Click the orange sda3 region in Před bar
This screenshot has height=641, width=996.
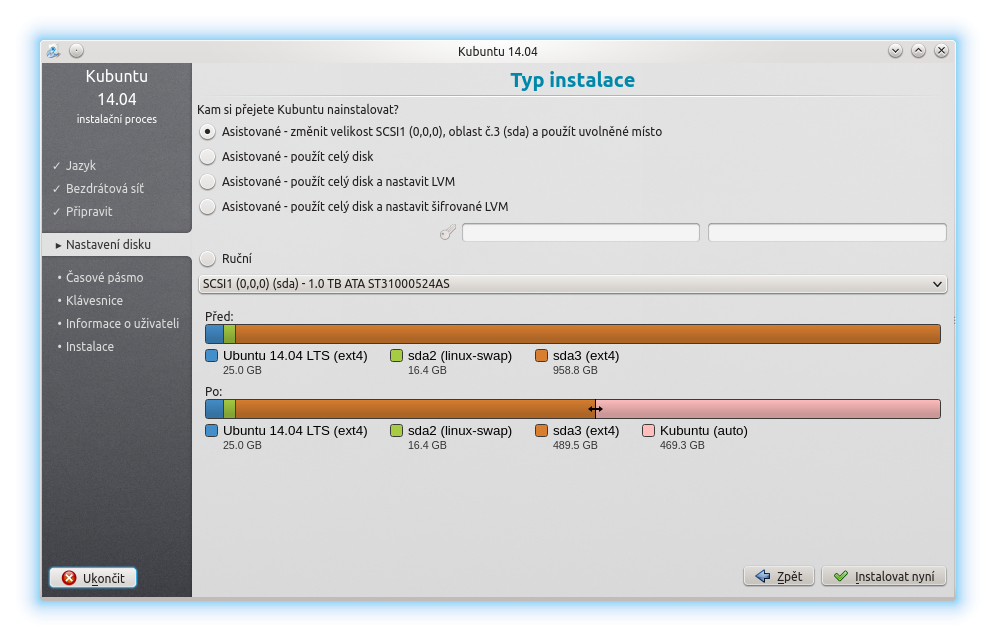coord(588,334)
